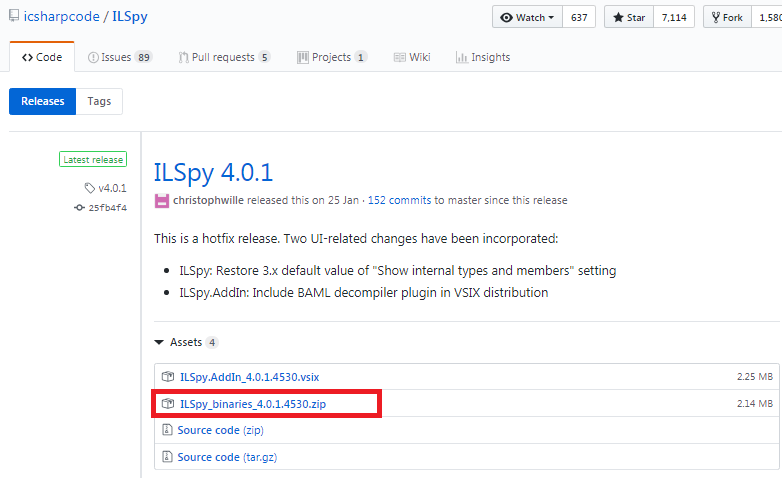Switch to the Tags view
The image size is (782, 478).
(x=99, y=101)
